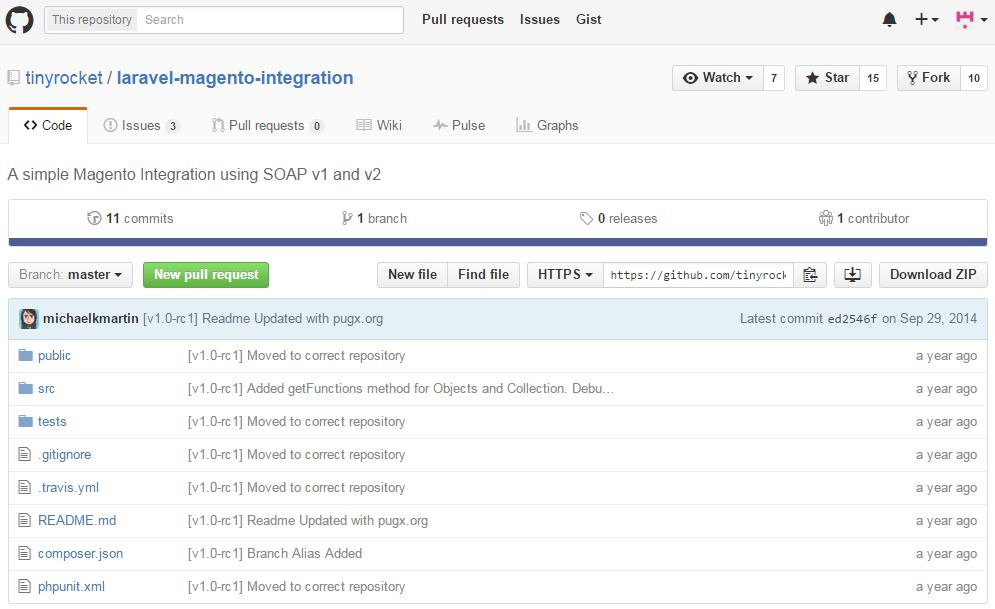
Task: Open the 'Added getFunctions method' commit message
Action: pos(400,389)
